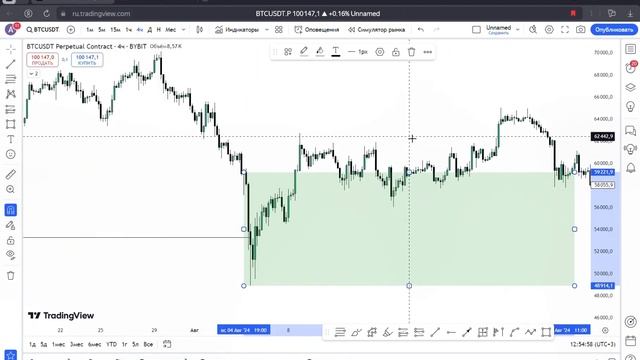Screen dimensions: 640x360
Task: Select 1д date range
Action: (32, 344)
